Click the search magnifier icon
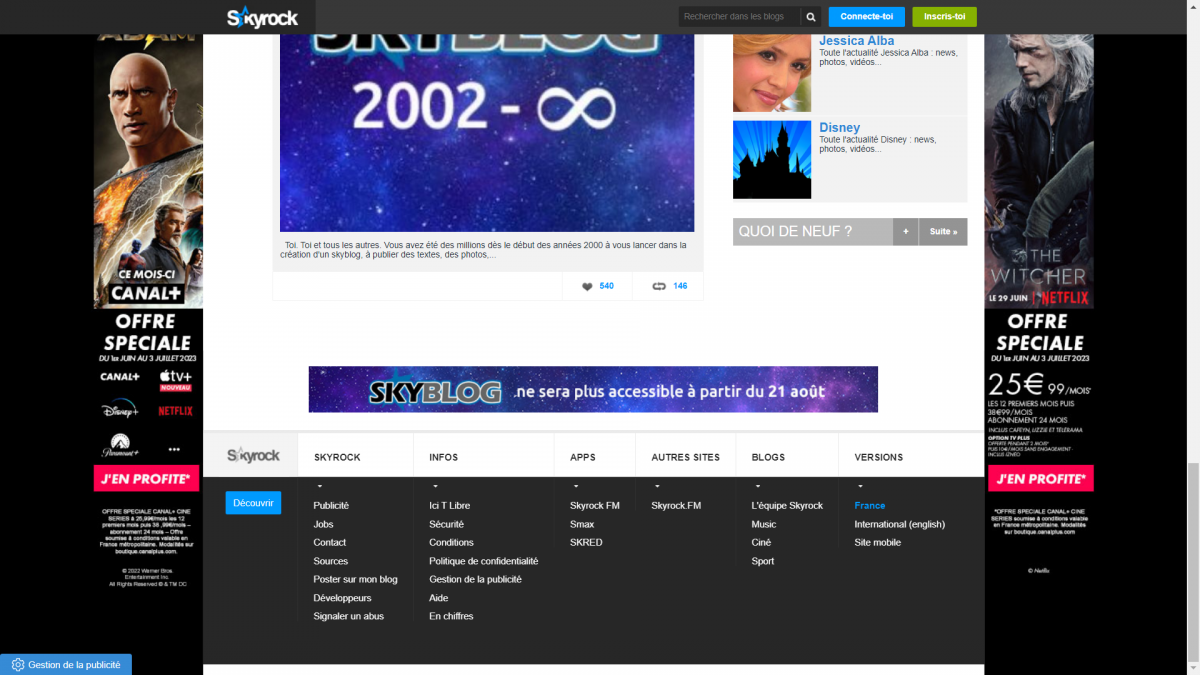 click(x=811, y=17)
